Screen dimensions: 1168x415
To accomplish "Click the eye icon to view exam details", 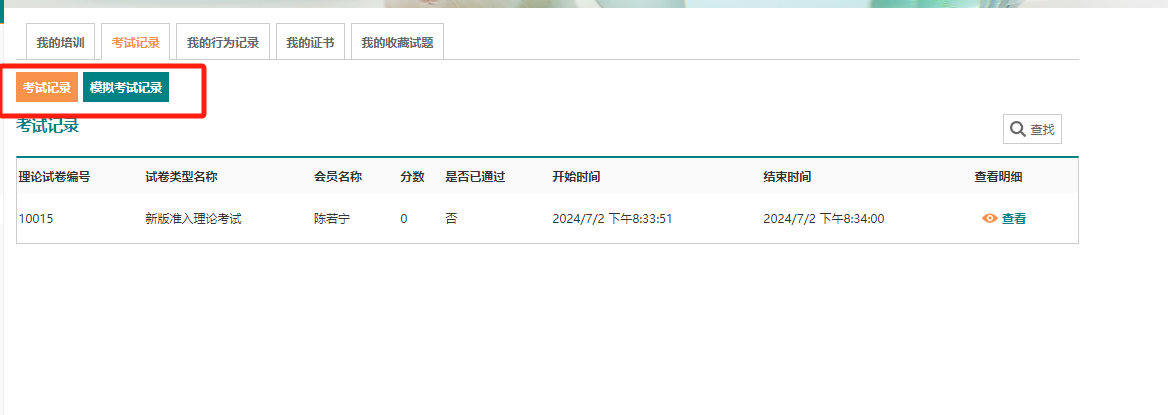I will (989, 219).
